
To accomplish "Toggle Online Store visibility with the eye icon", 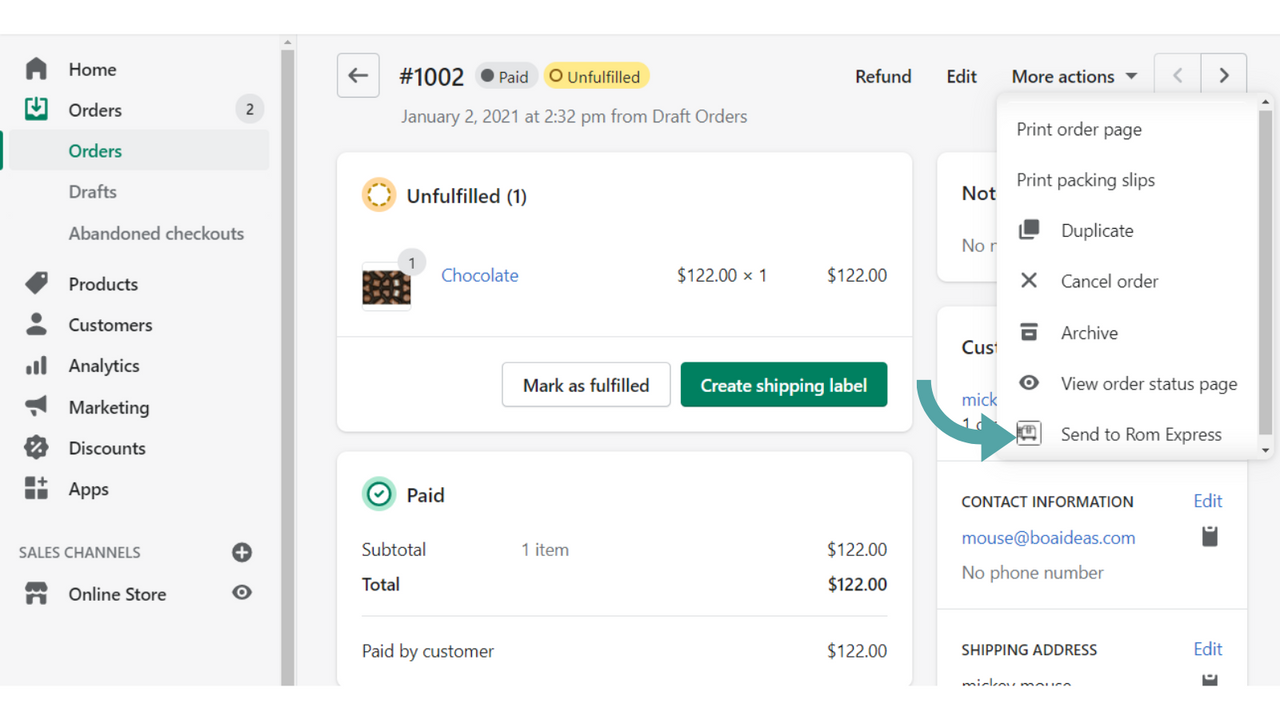I will [x=241, y=593].
